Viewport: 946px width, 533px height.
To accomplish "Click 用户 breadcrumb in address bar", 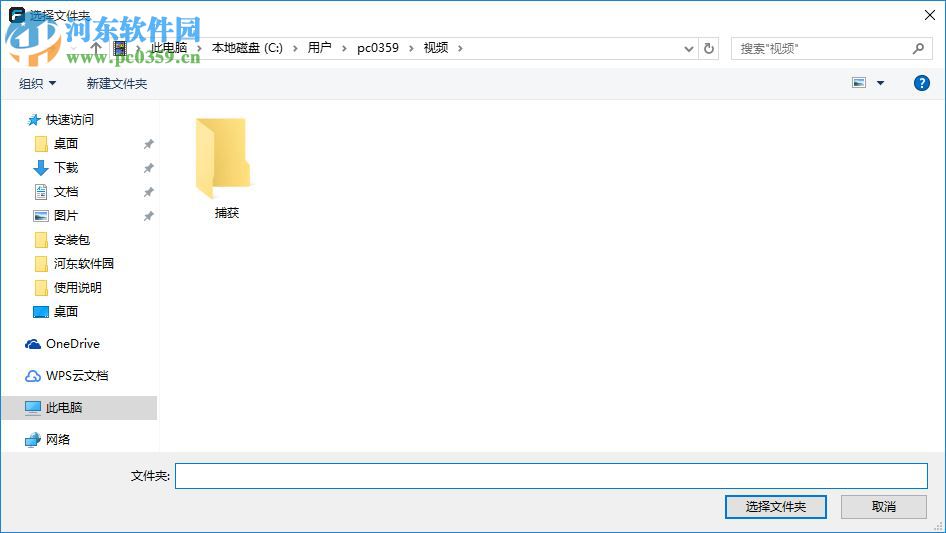I will (320, 48).
